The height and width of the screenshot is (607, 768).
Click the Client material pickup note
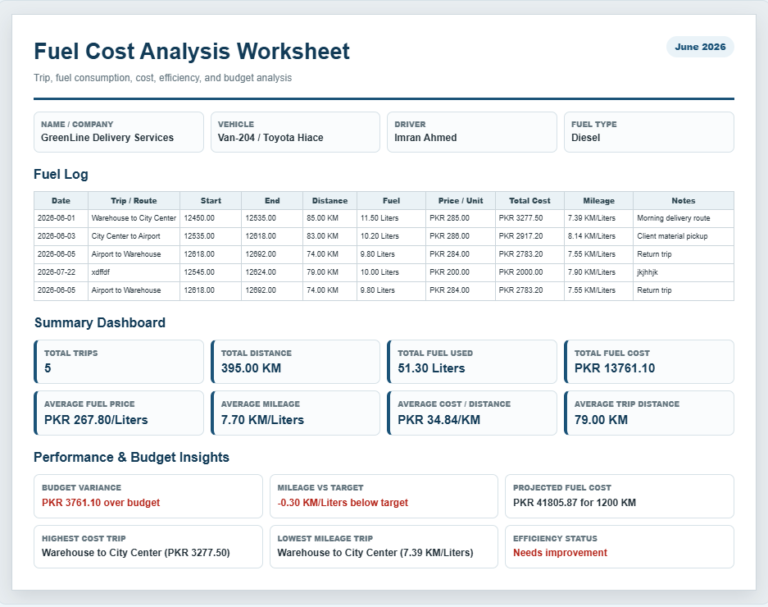683,237
